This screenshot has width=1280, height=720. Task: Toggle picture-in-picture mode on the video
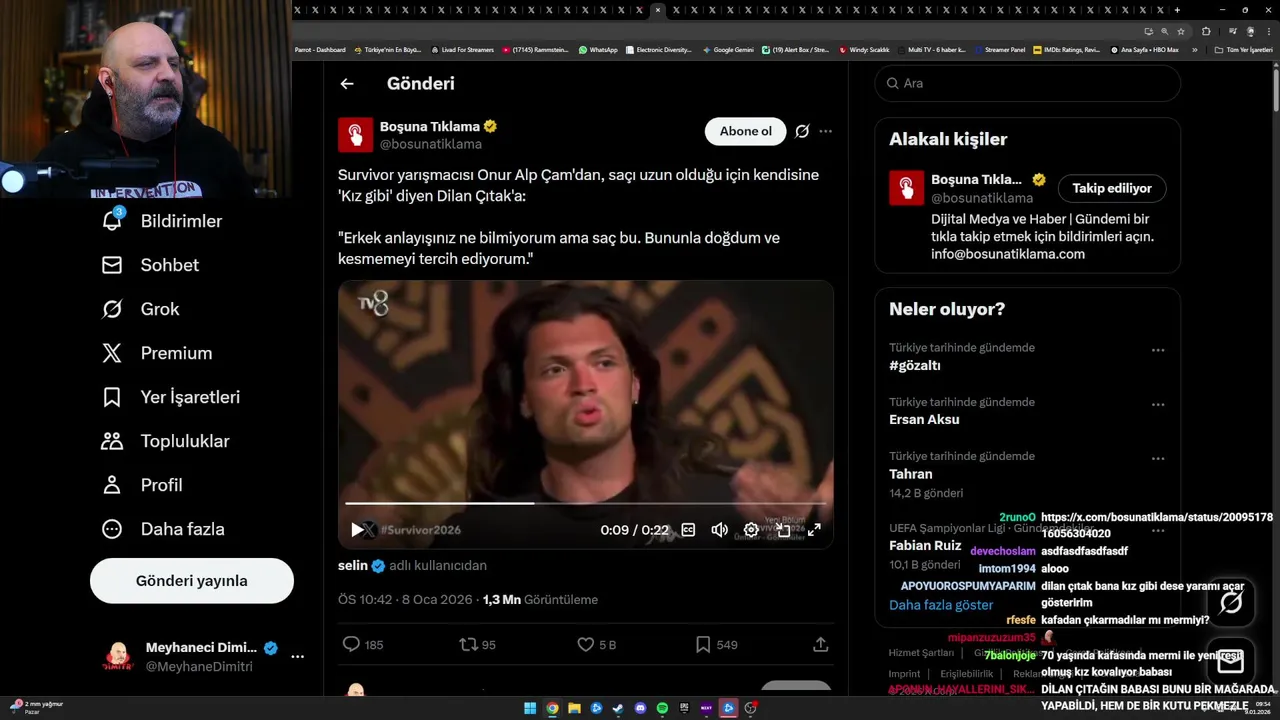(783, 530)
